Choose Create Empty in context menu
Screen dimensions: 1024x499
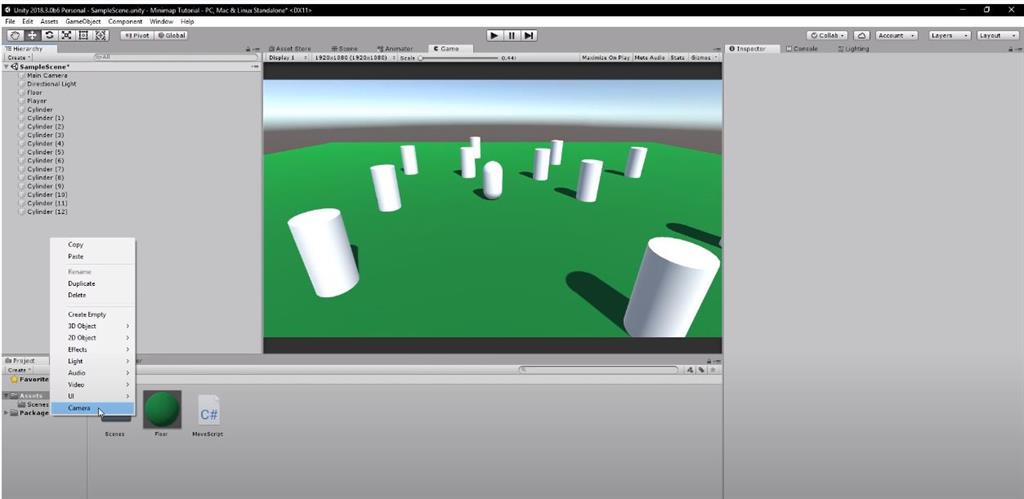coord(93,314)
